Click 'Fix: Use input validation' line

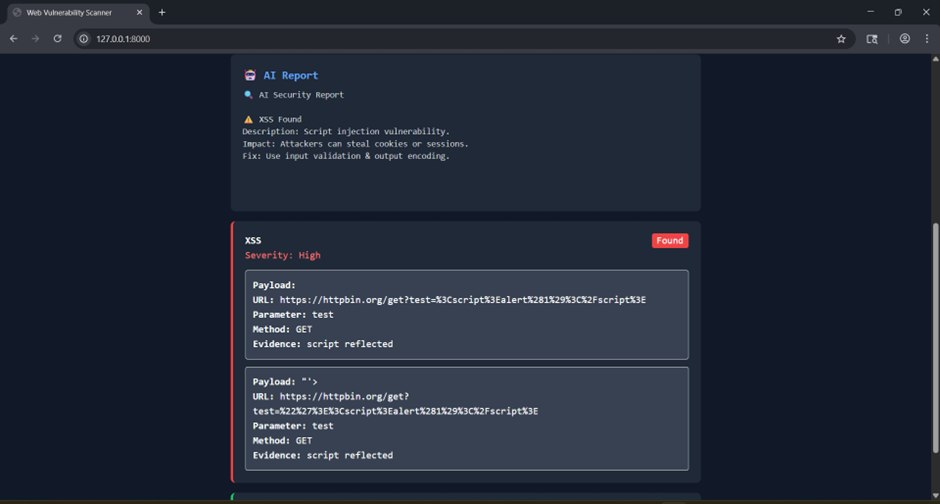346,156
